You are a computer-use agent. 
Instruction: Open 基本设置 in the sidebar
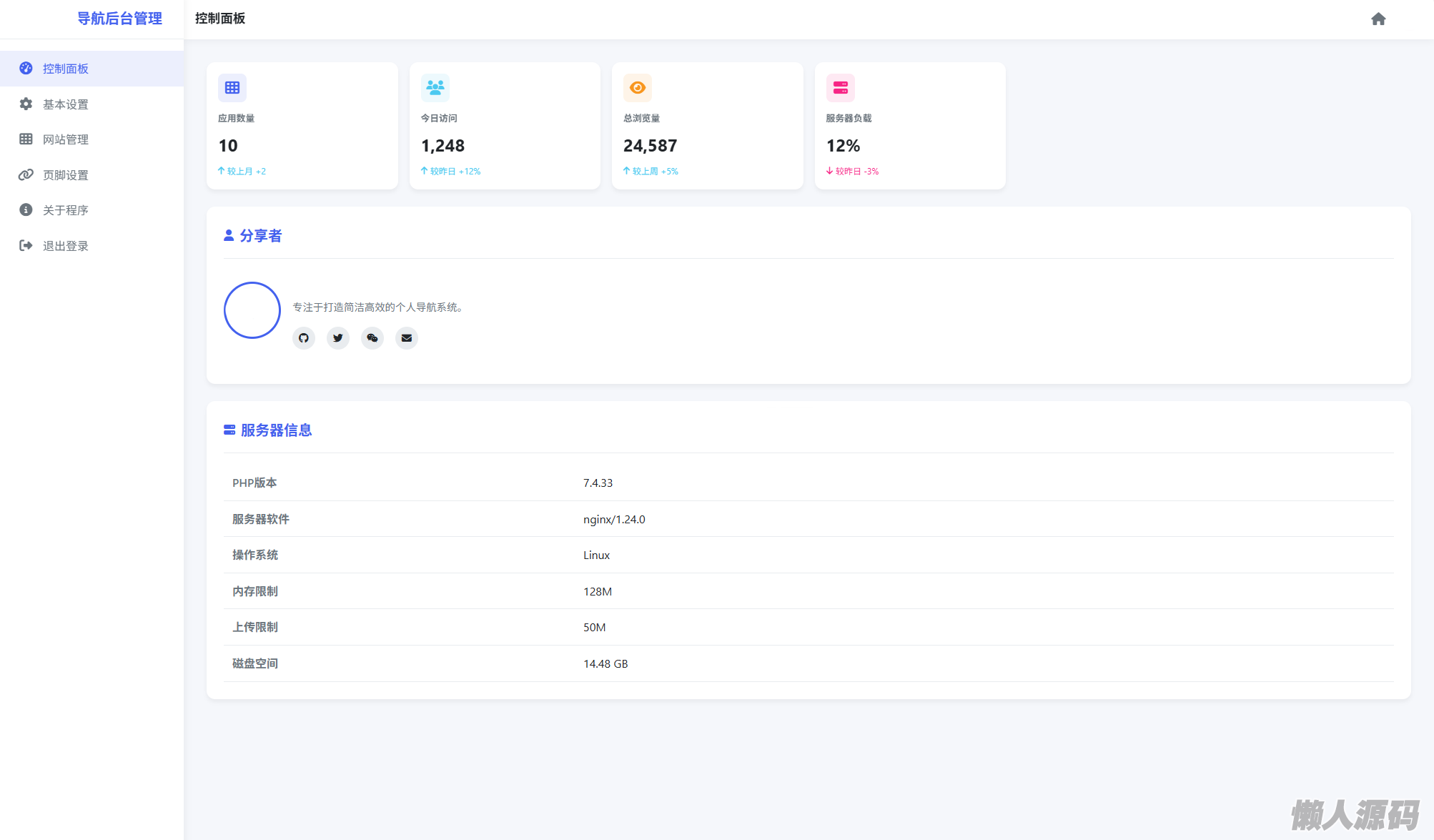[x=66, y=104]
